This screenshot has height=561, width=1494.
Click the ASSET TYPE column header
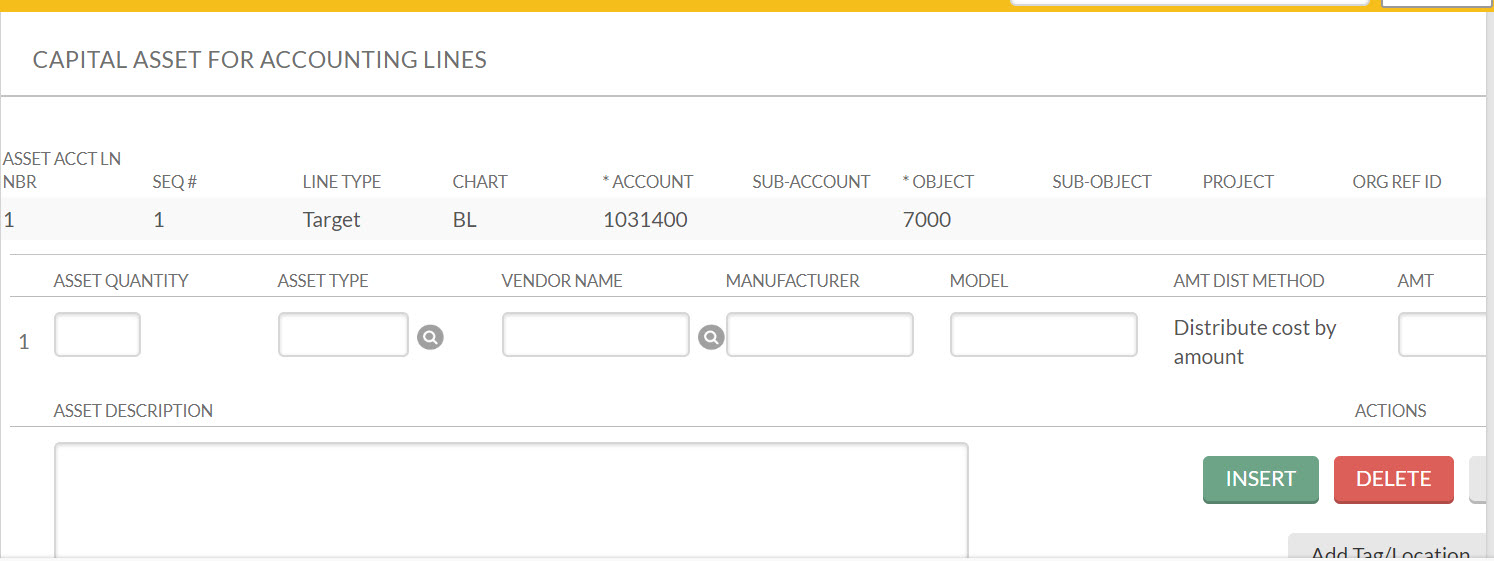click(323, 281)
